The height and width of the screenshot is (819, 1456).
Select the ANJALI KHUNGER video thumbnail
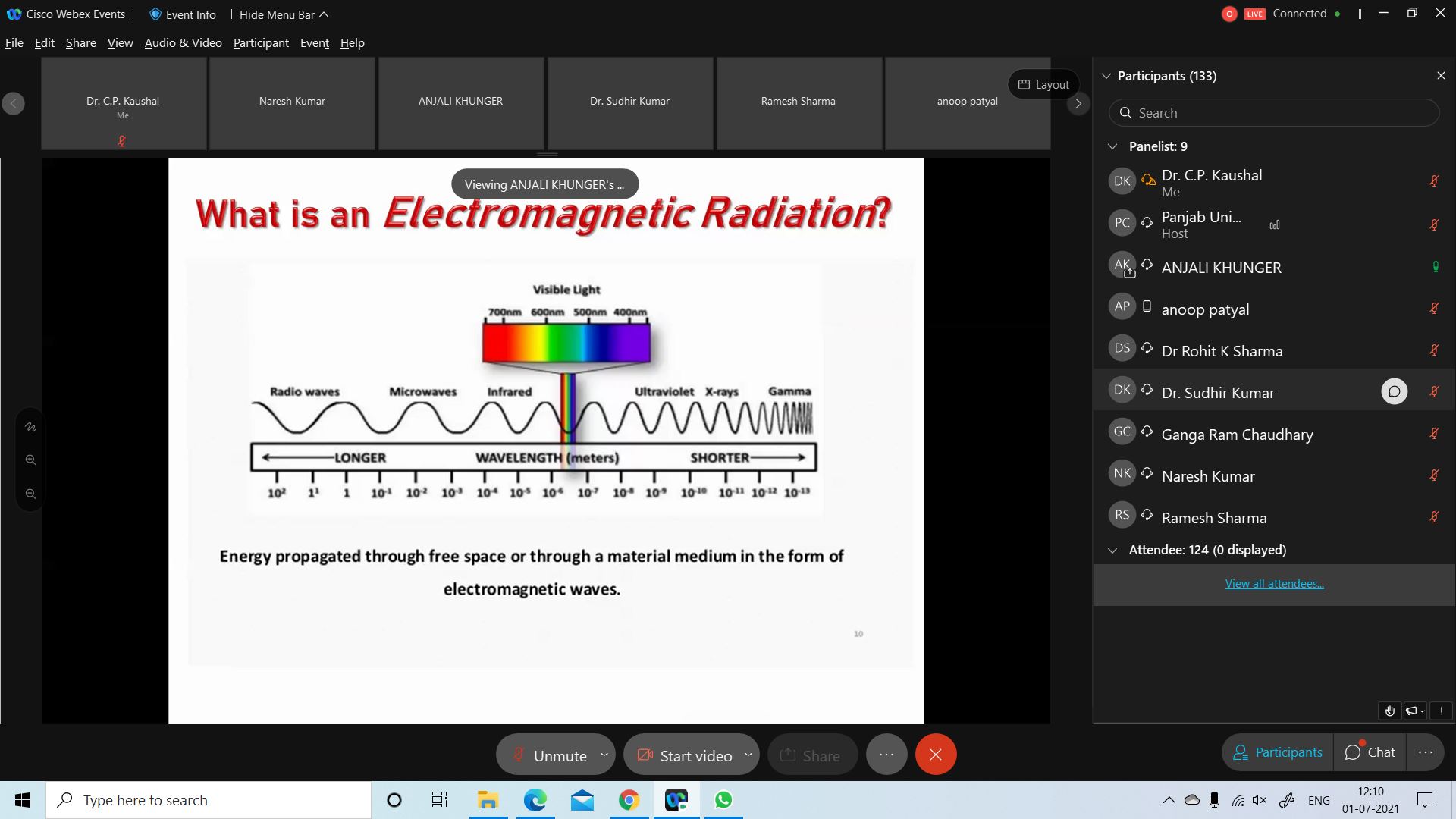click(461, 103)
